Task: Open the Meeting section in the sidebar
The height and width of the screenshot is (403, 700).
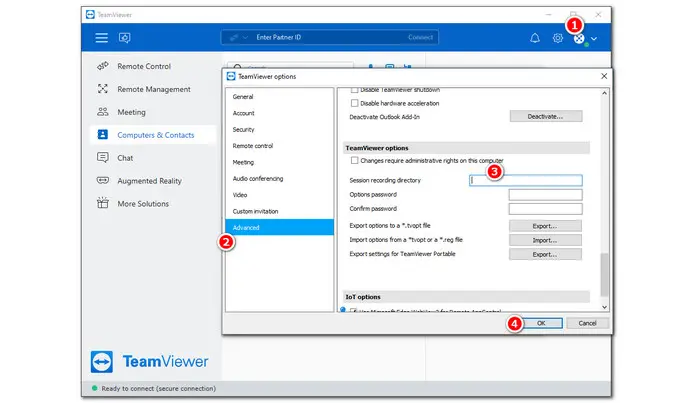Action: 131,112
